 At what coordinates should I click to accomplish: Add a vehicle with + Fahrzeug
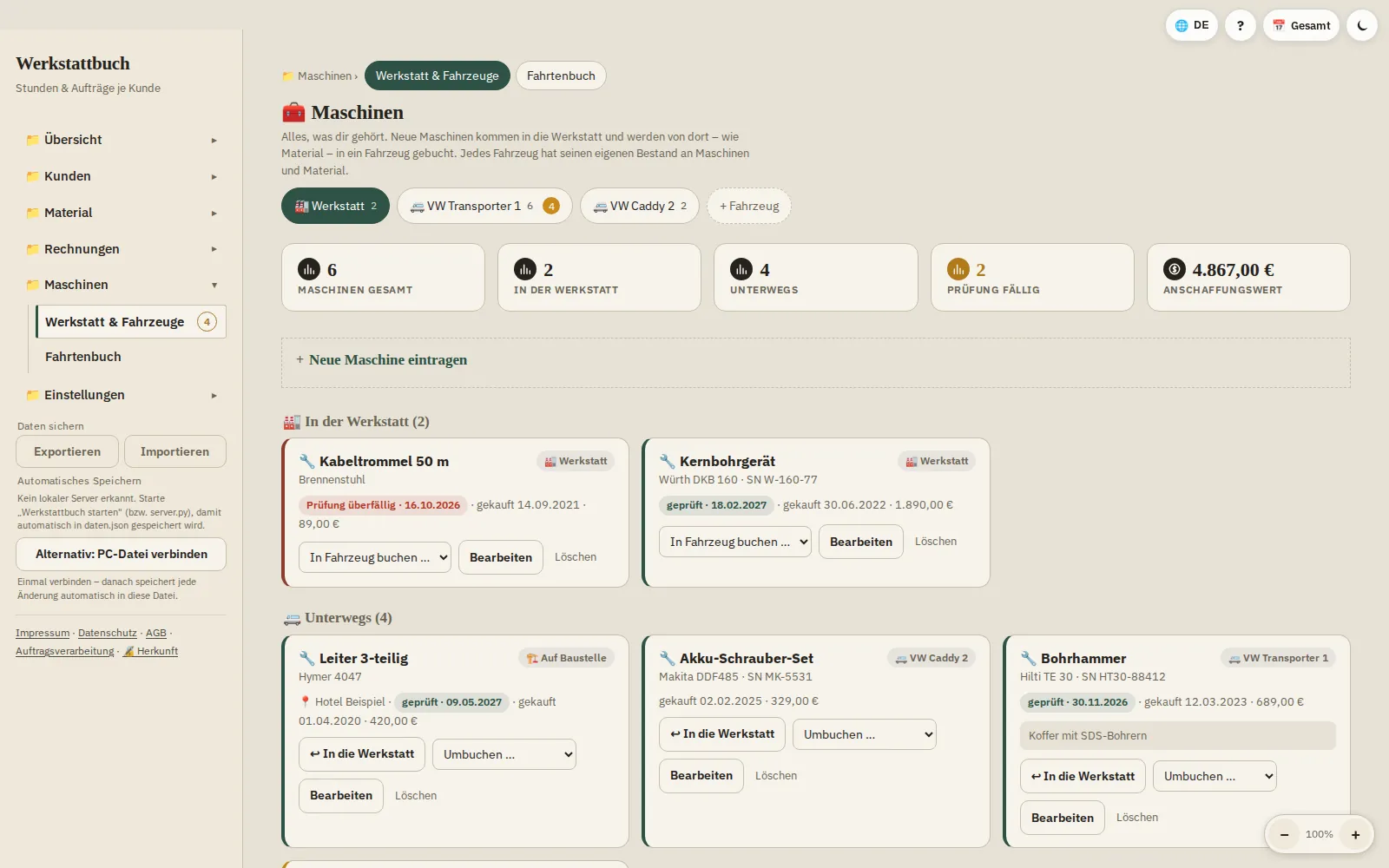click(749, 206)
